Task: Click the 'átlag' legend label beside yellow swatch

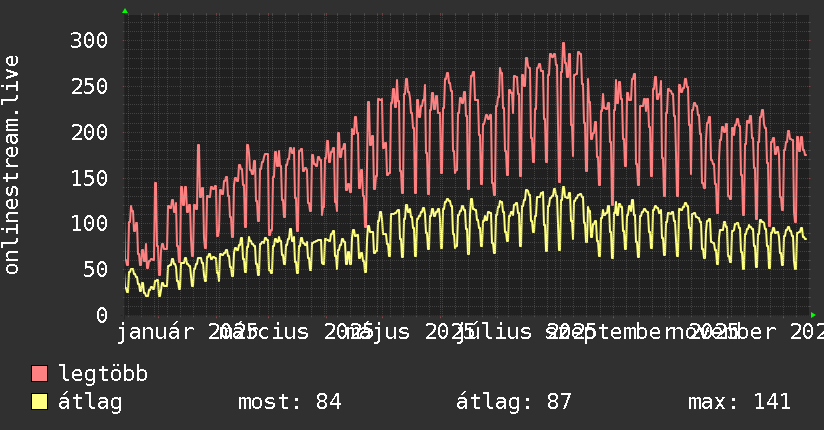Action: [x=90, y=402]
